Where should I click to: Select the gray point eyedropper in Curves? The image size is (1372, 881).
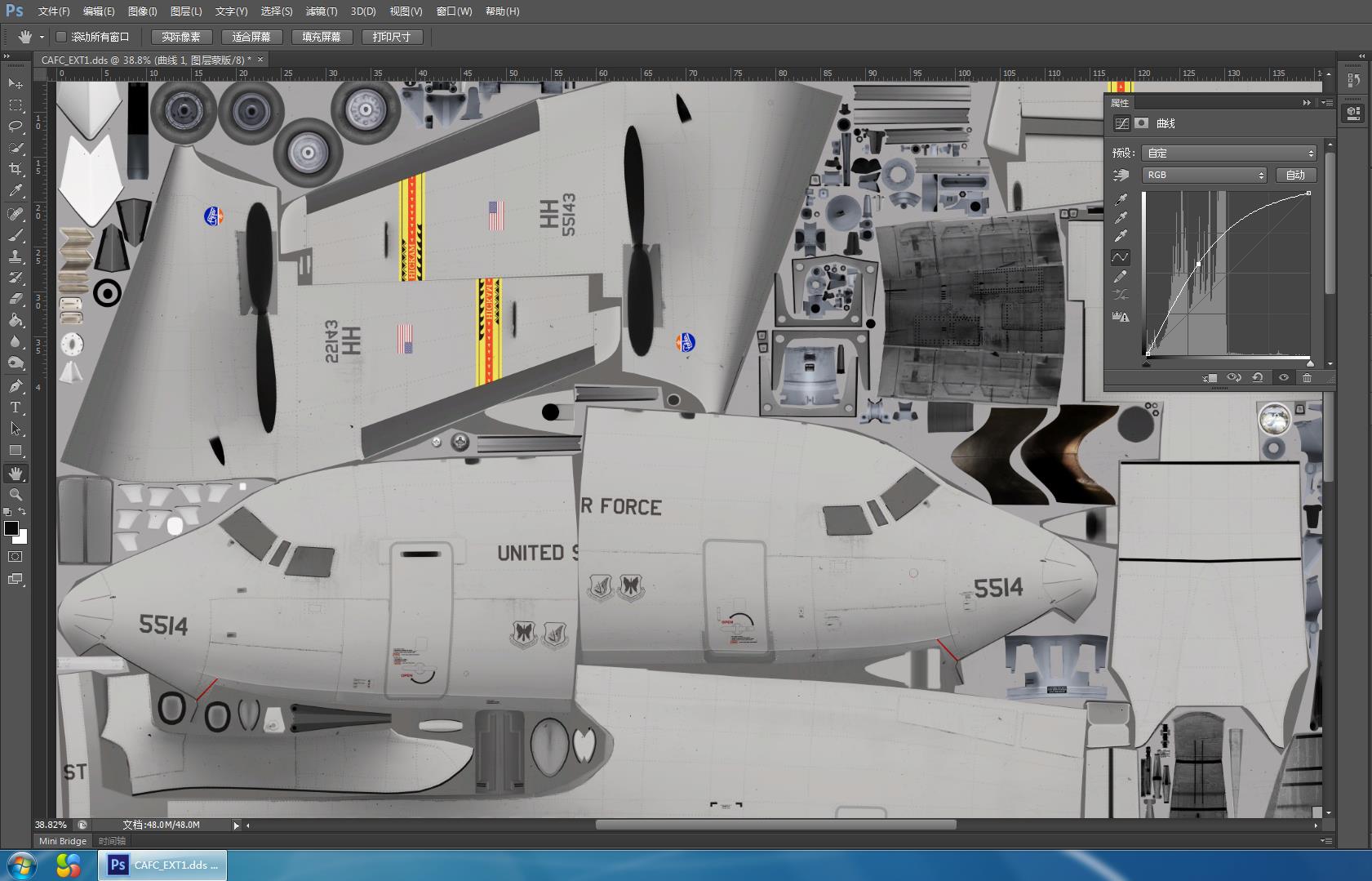pos(1121,218)
